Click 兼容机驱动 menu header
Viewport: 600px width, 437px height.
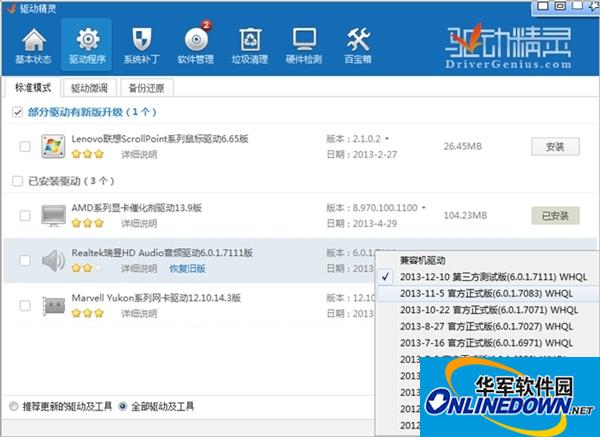coord(422,261)
